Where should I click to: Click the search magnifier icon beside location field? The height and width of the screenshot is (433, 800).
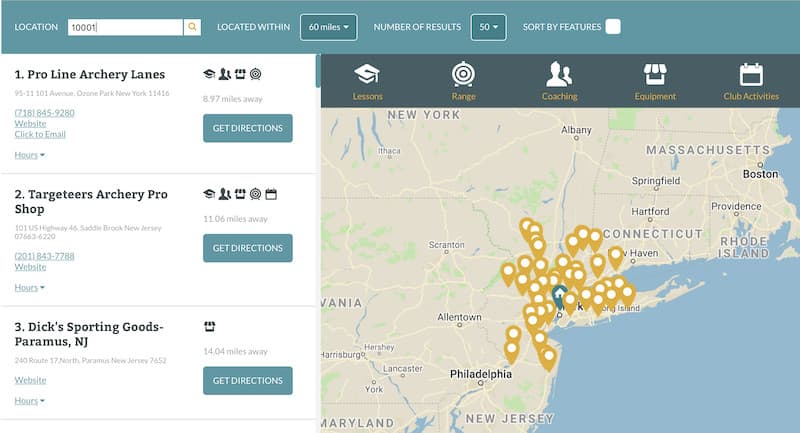click(x=193, y=27)
